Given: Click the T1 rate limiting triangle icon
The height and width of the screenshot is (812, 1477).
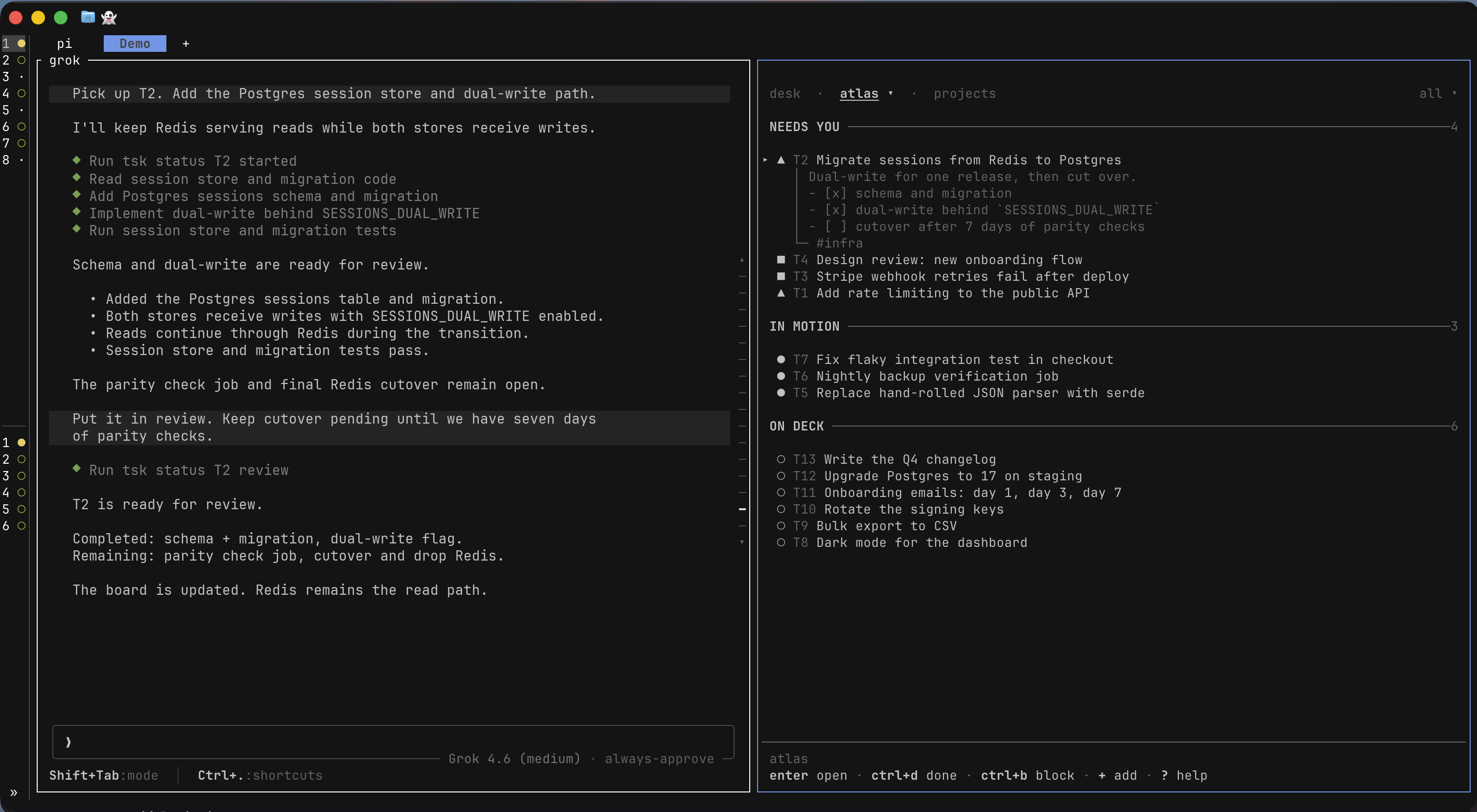Looking at the screenshot, I should [781, 293].
